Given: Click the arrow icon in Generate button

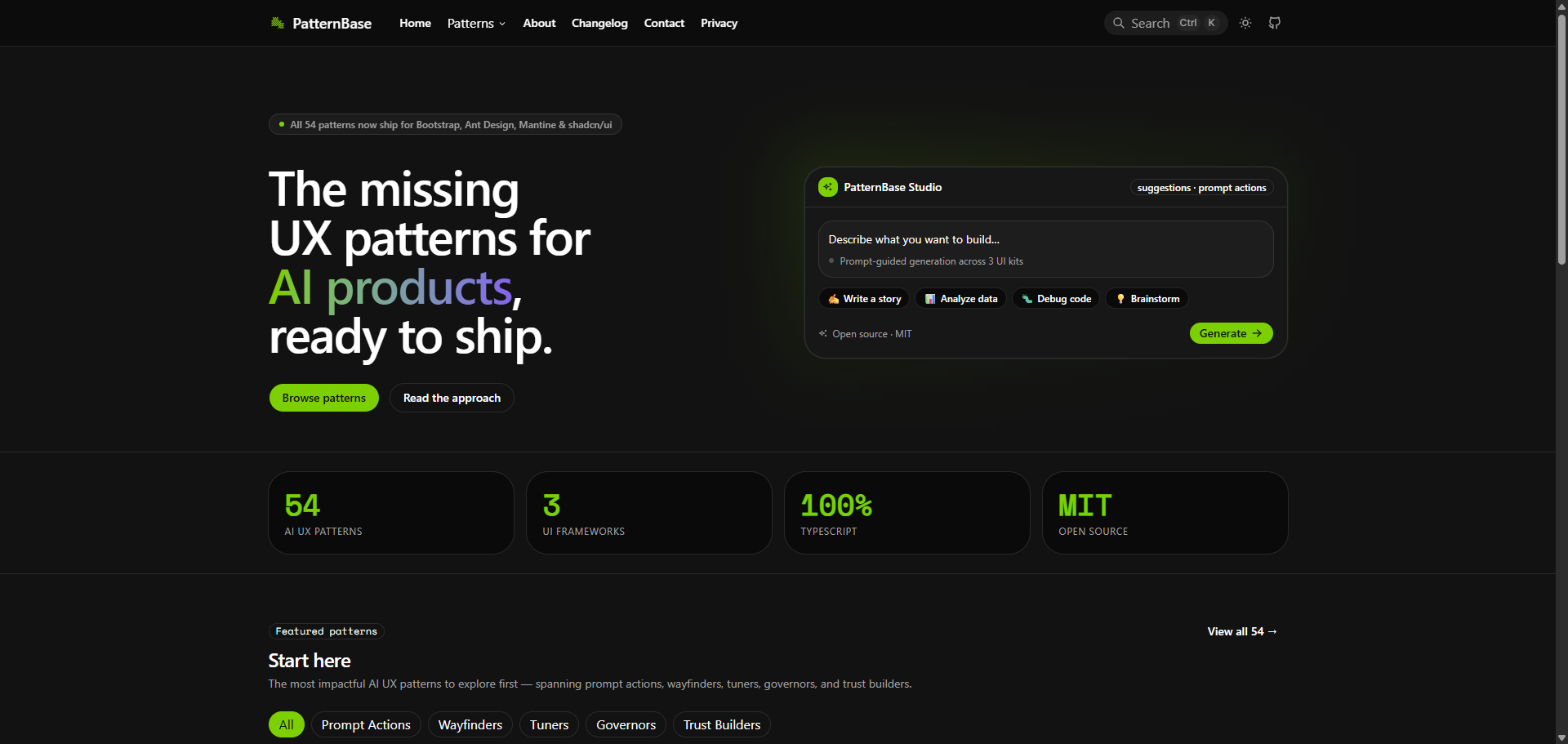Looking at the screenshot, I should pos(1258,333).
